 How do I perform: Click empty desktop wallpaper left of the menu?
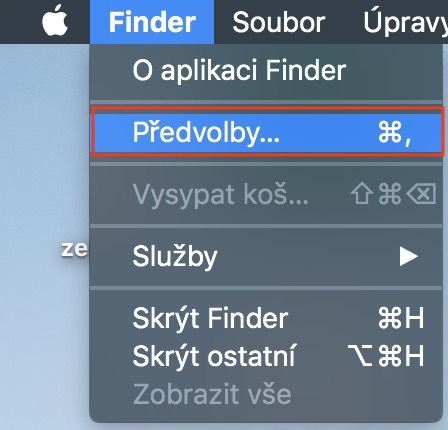pyautogui.click(x=43, y=150)
